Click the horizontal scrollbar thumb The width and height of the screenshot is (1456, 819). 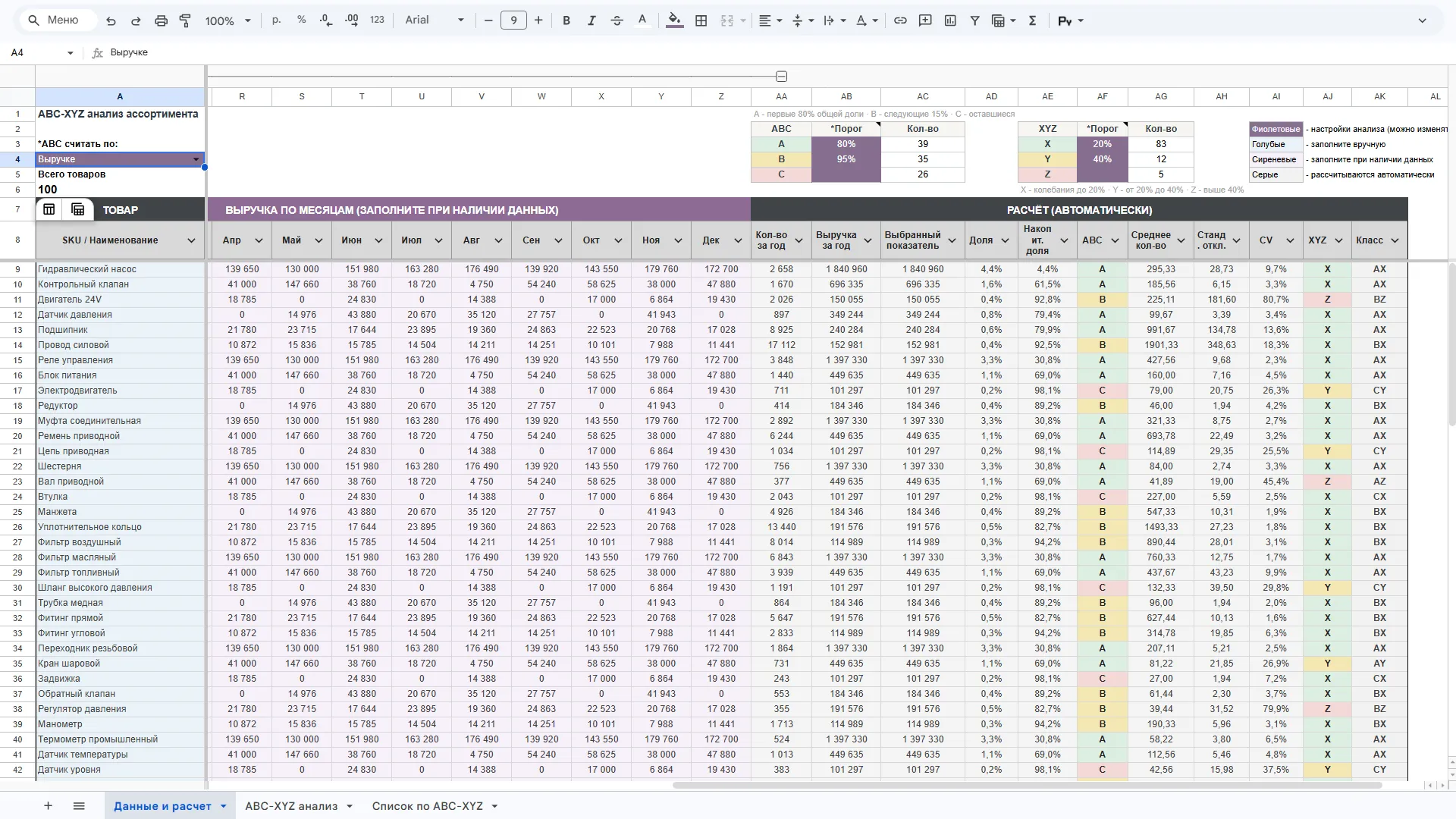point(1028,785)
